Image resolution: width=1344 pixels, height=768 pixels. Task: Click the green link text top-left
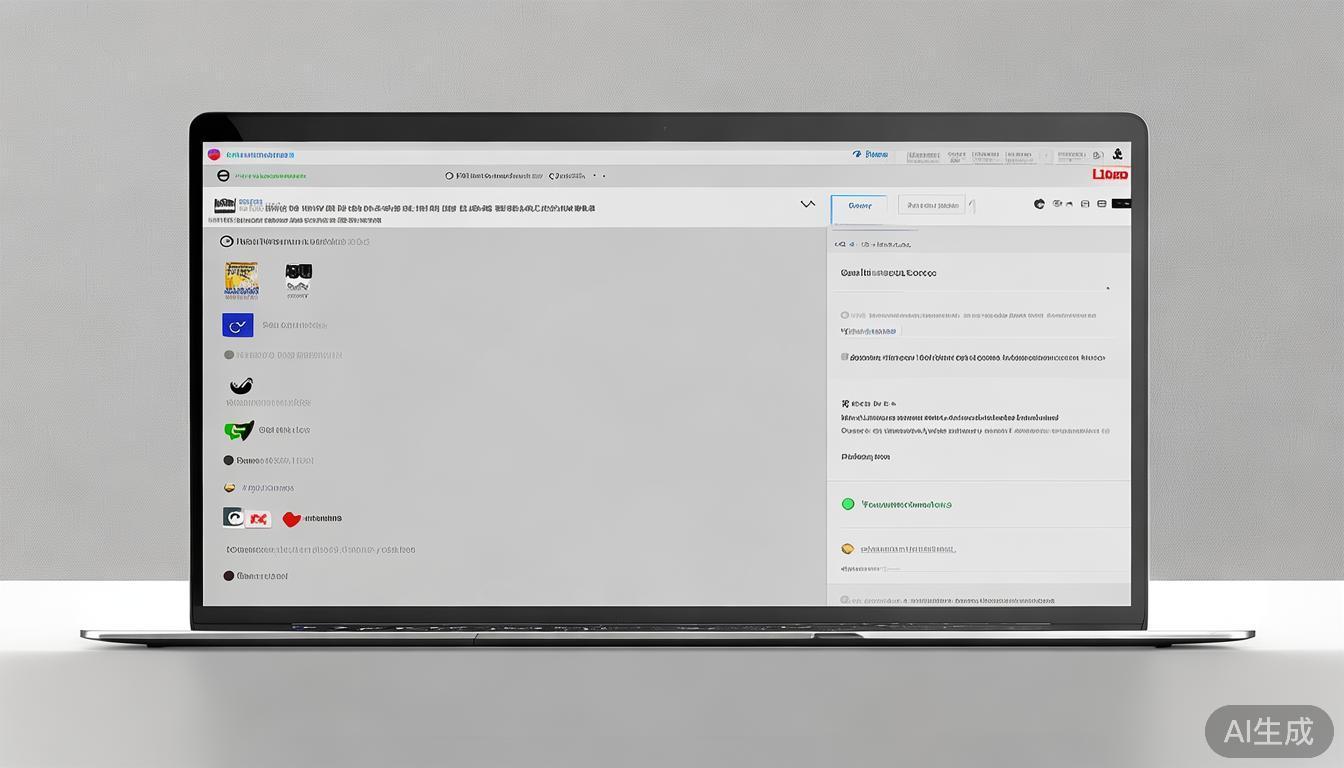pos(271,176)
